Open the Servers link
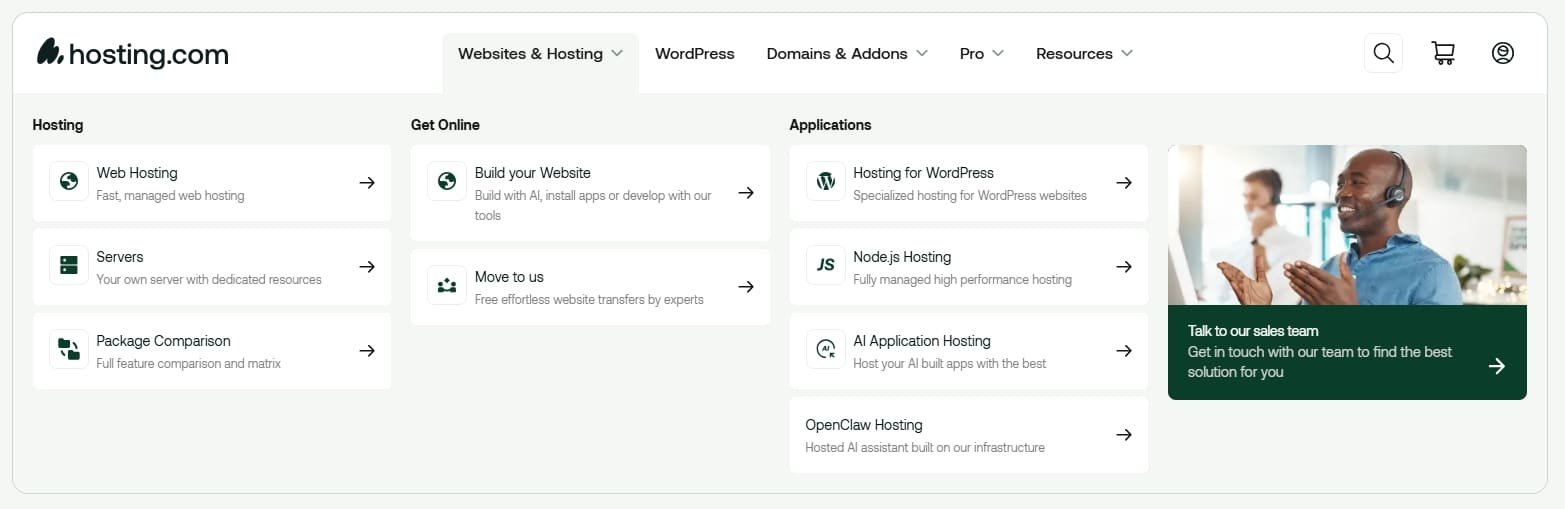The width and height of the screenshot is (1565, 509). (x=120, y=257)
